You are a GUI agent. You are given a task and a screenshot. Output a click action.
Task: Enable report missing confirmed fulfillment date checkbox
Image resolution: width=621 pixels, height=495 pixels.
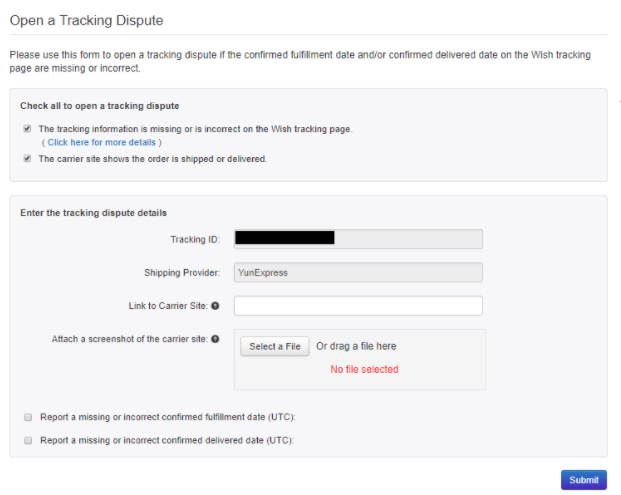tap(27, 416)
